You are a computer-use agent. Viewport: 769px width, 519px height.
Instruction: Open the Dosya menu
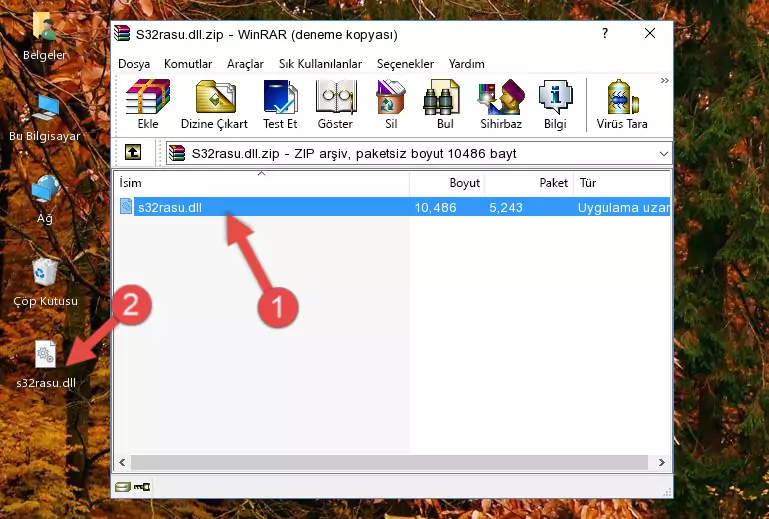pyautogui.click(x=134, y=64)
